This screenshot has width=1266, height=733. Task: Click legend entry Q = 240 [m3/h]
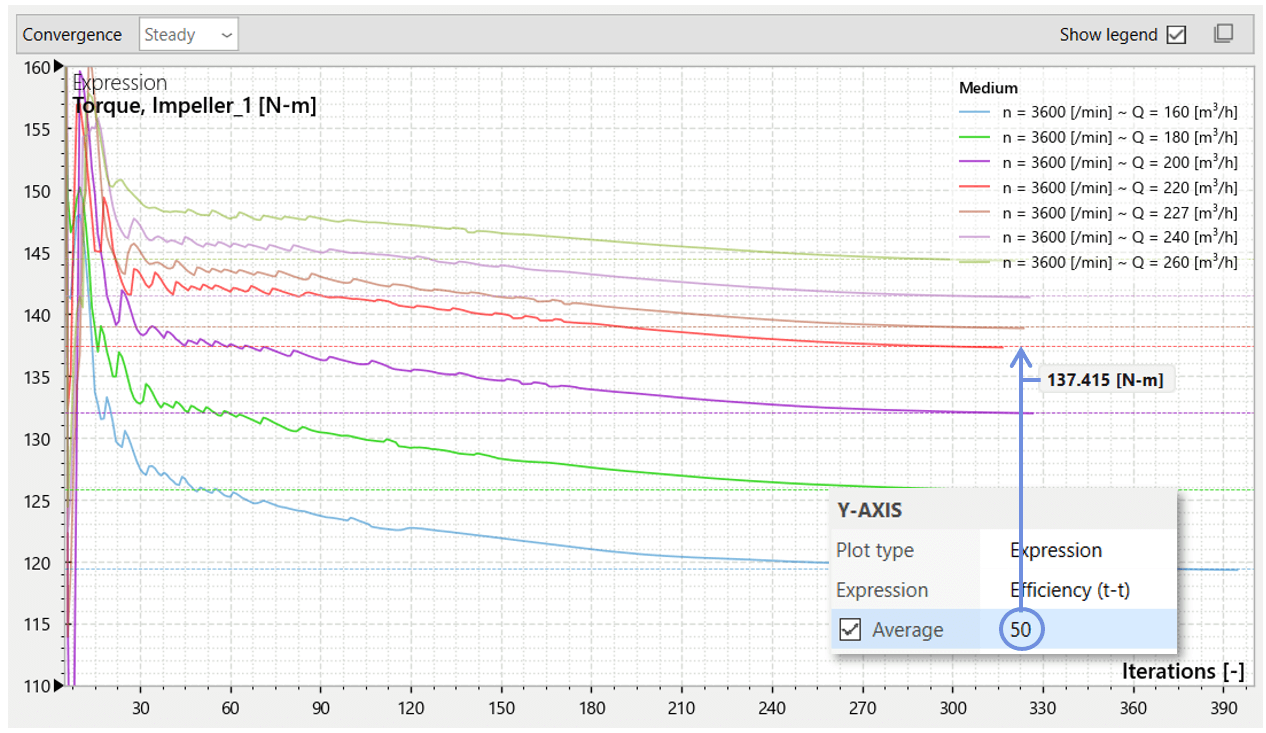coord(1098,238)
